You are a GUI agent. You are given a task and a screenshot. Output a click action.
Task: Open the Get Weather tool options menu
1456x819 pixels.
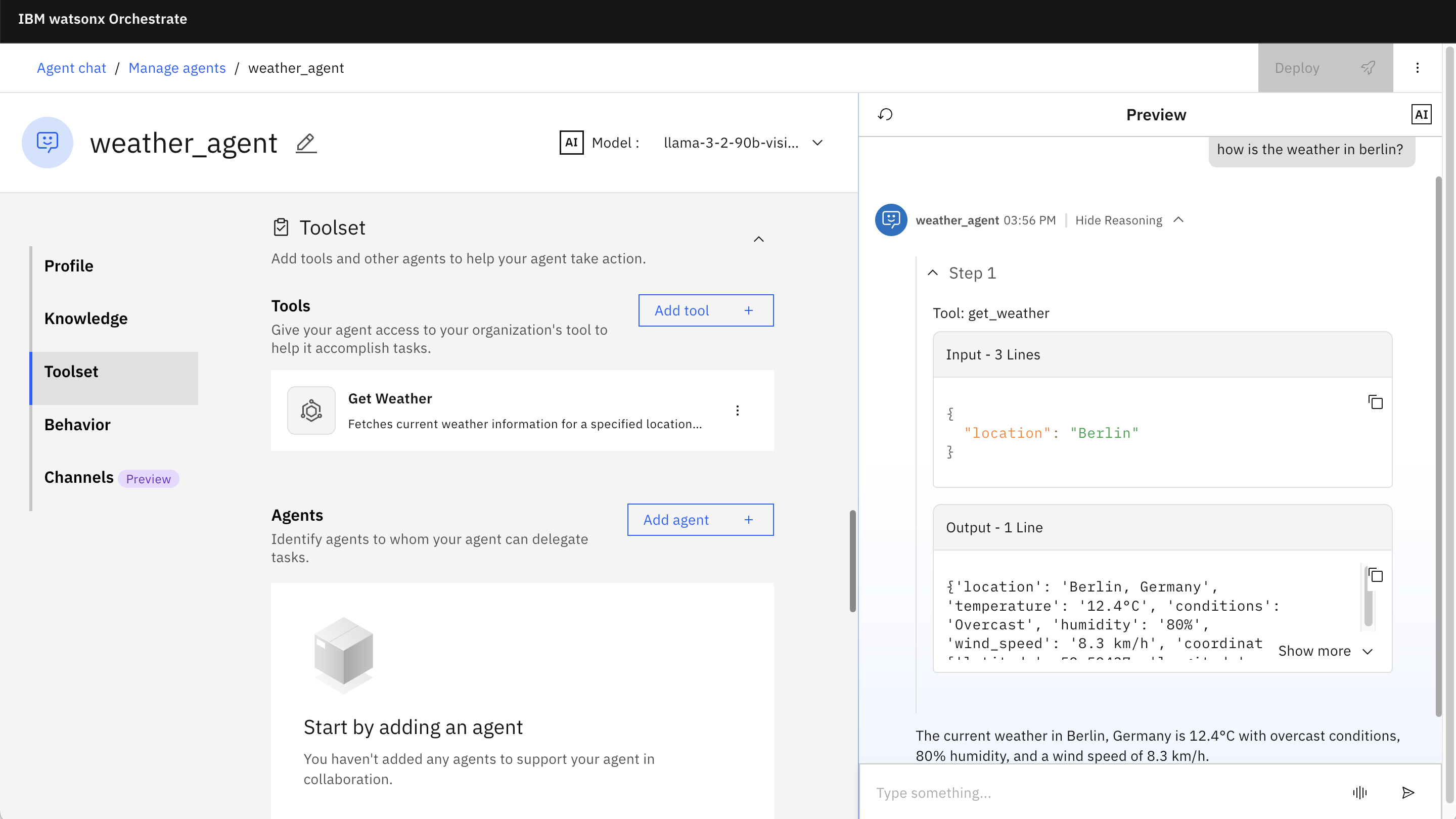(737, 411)
